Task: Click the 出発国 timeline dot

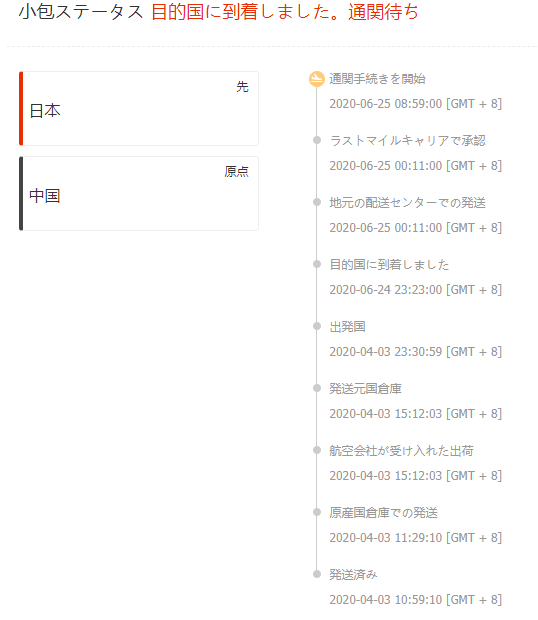Action: [x=317, y=326]
